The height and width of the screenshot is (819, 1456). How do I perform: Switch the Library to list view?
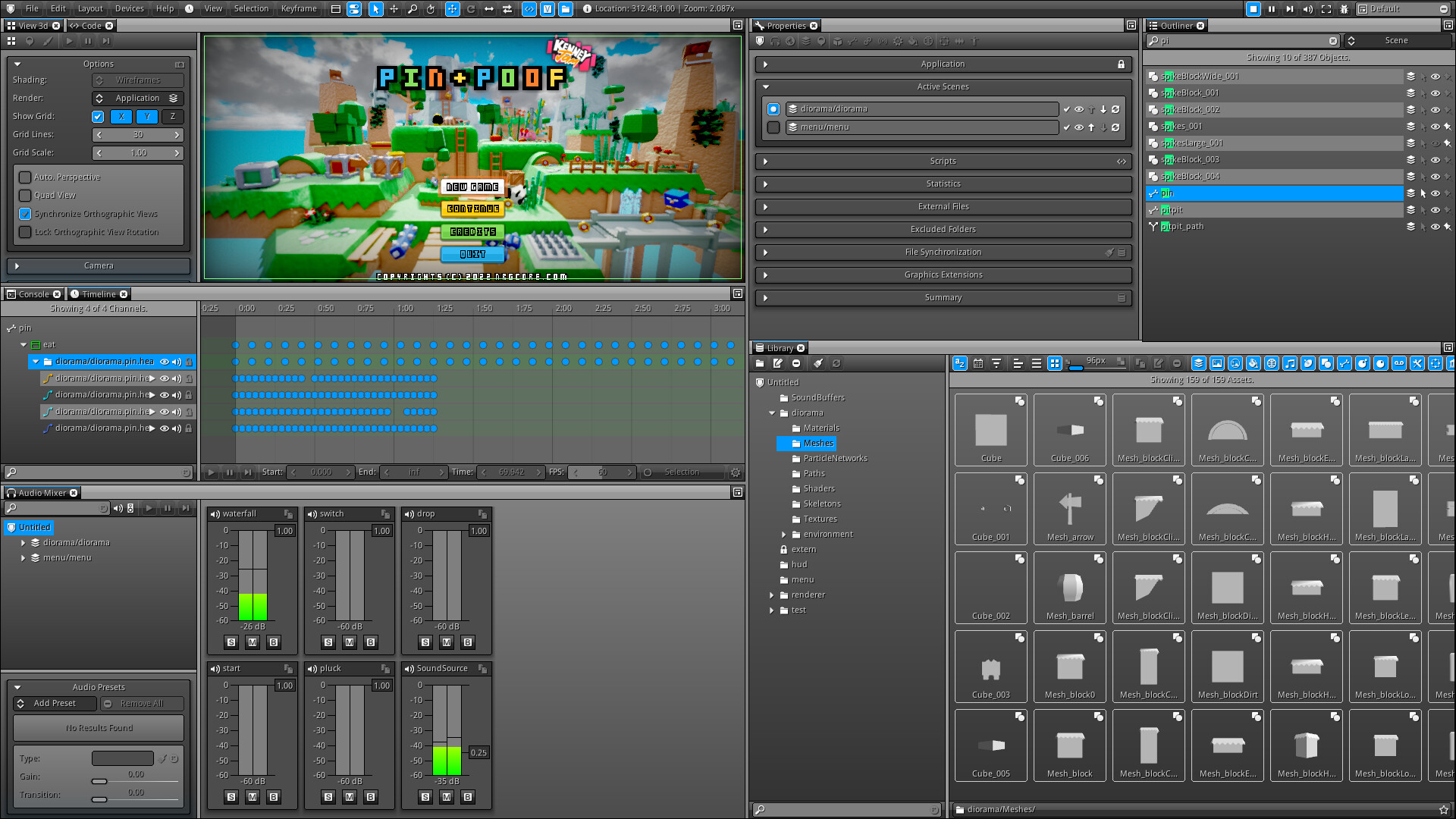click(x=1037, y=363)
